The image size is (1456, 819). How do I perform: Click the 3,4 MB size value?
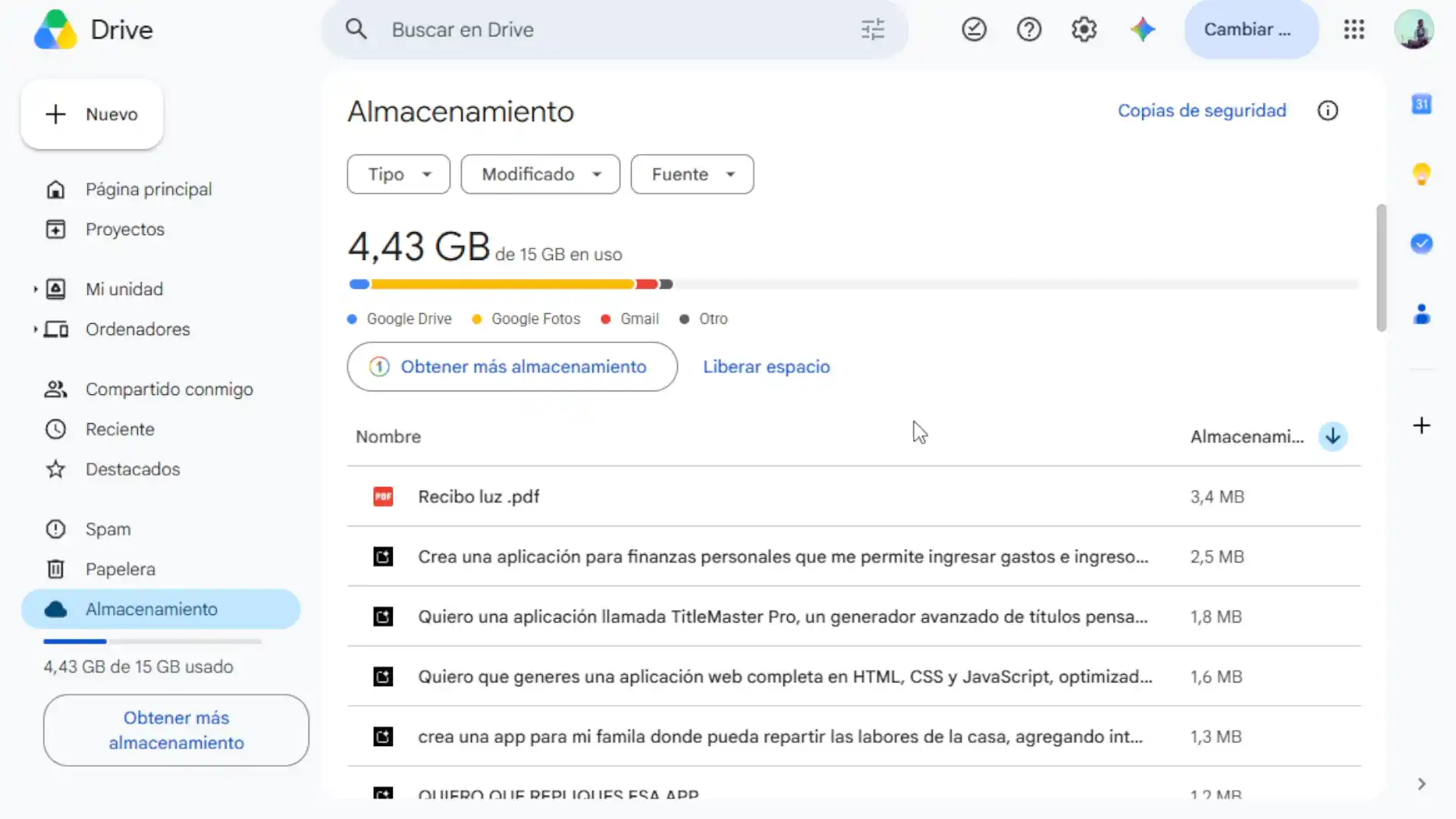pyautogui.click(x=1217, y=497)
